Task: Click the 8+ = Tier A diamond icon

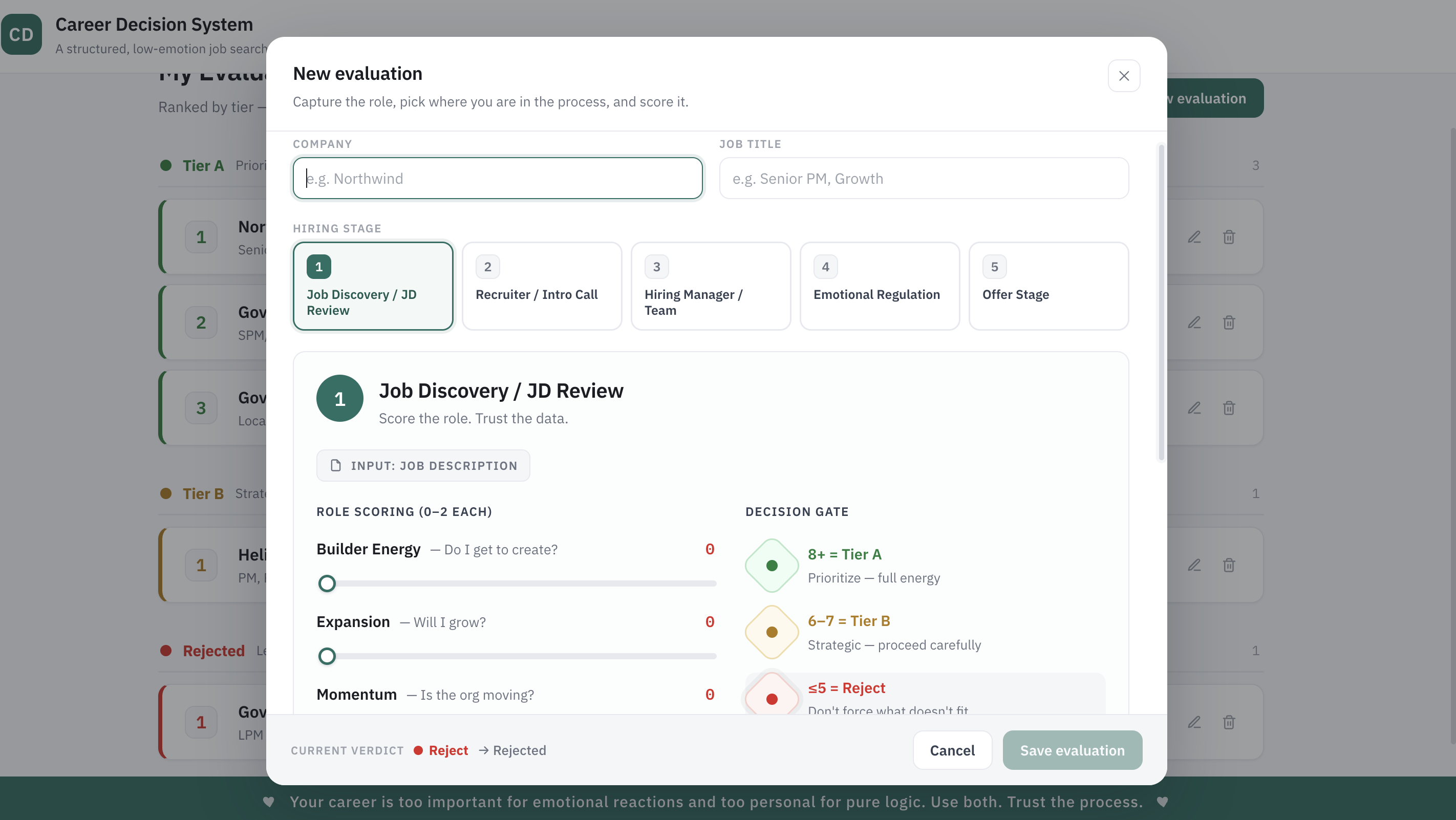Action: 772,566
